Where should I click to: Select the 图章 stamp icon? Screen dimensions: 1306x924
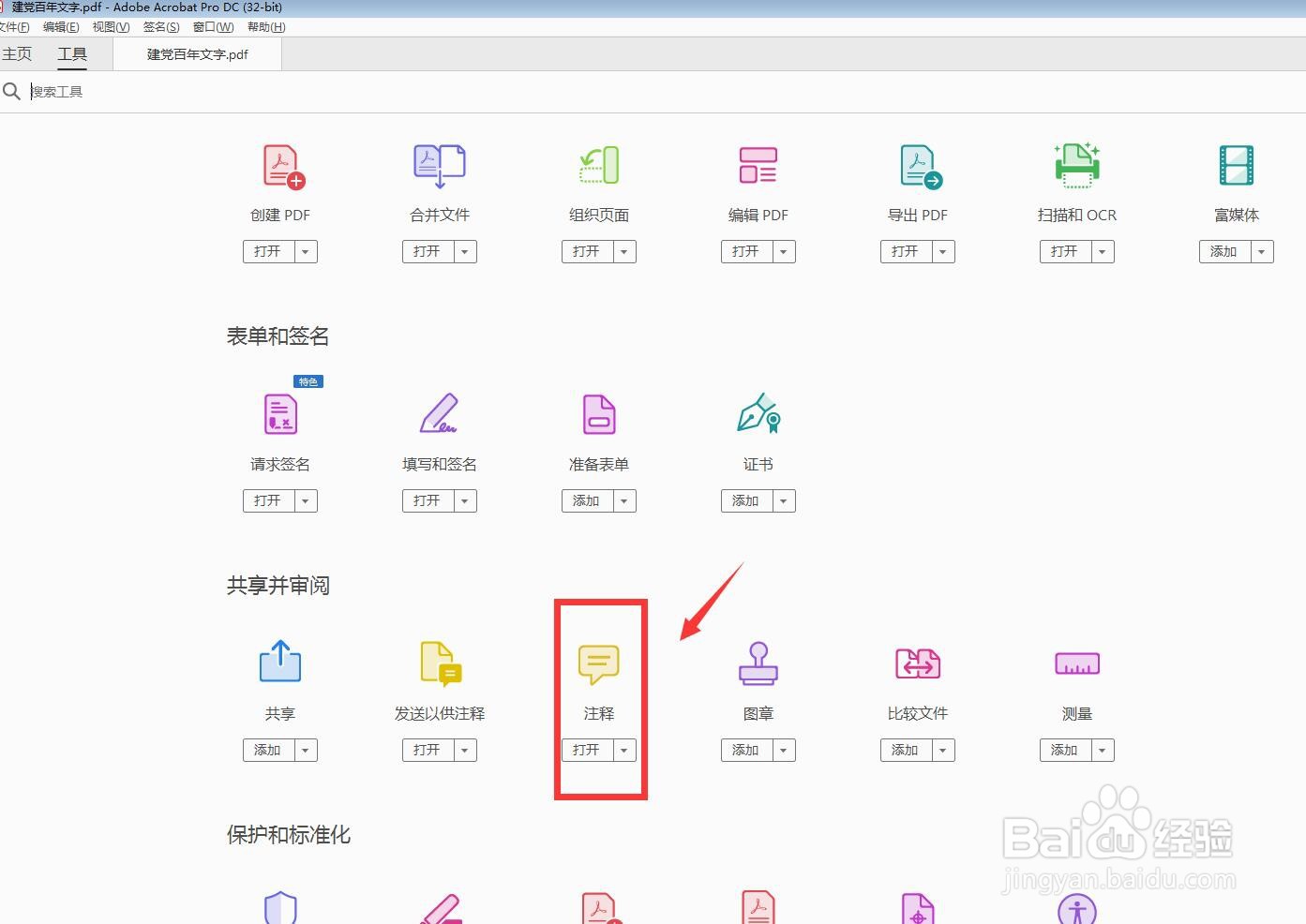(758, 663)
